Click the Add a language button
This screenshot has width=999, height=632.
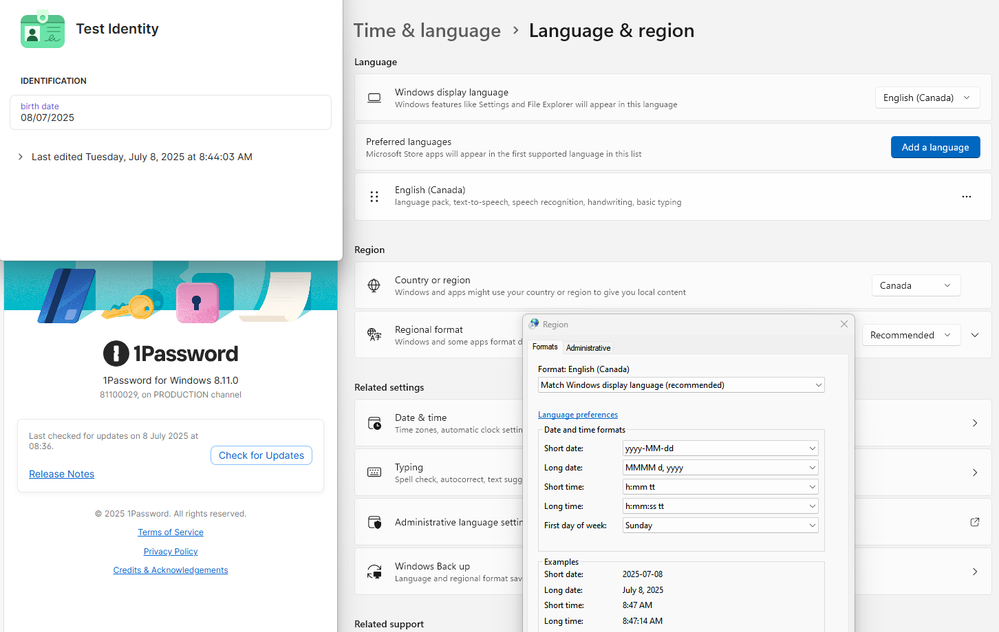click(x=935, y=147)
